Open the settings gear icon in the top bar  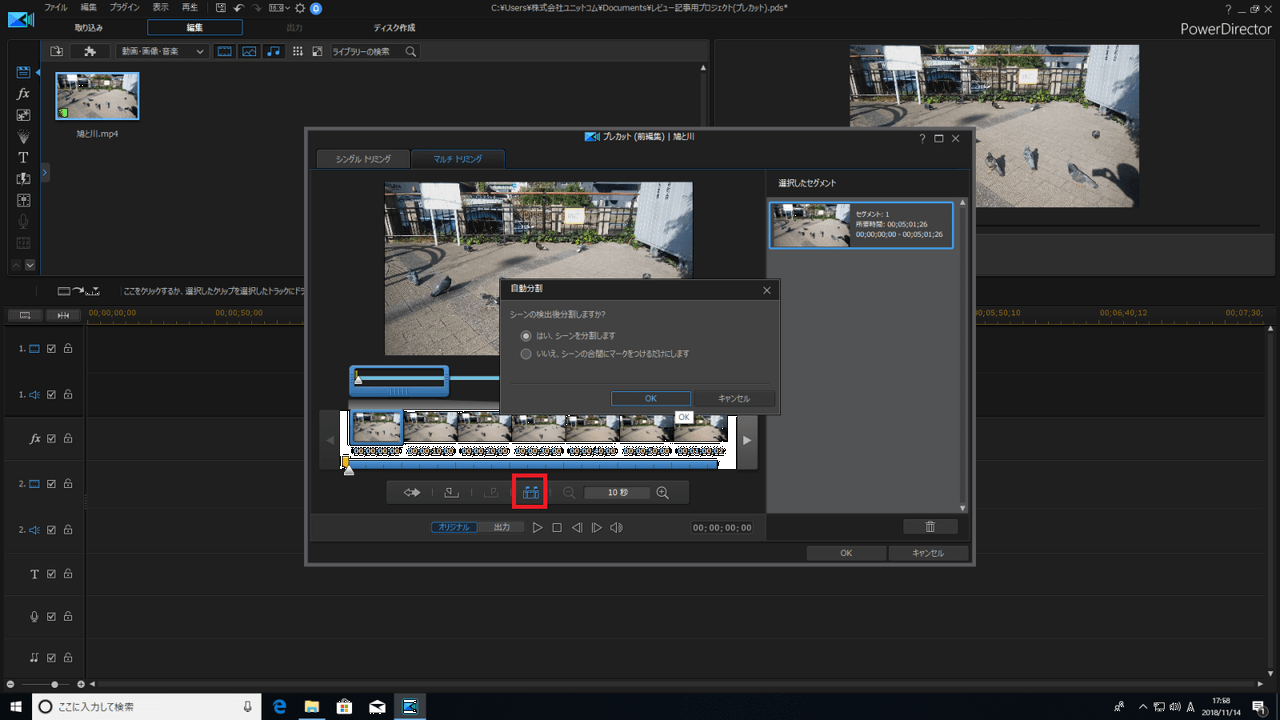(x=300, y=8)
